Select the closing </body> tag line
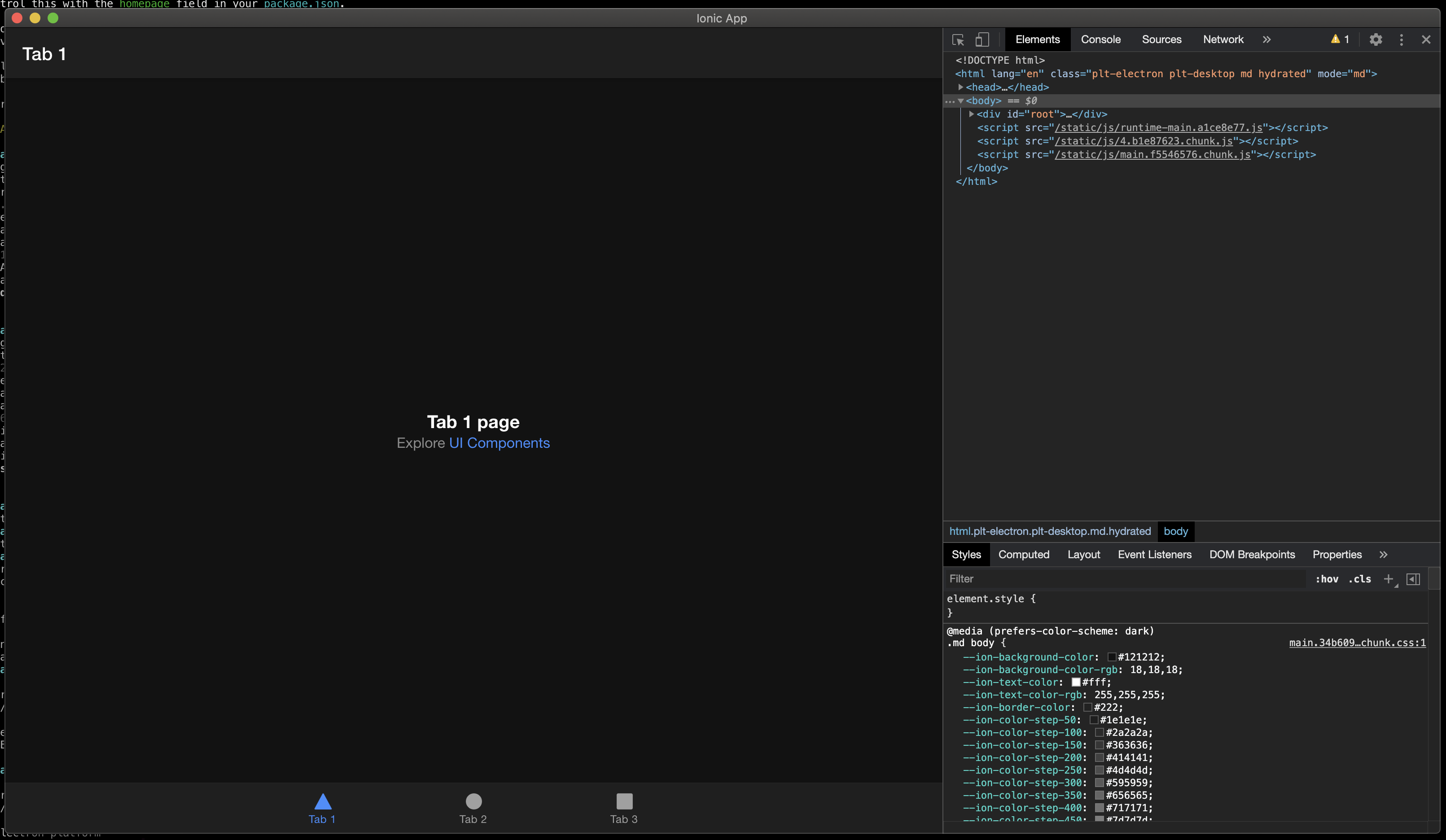The image size is (1446, 840). [x=987, y=168]
